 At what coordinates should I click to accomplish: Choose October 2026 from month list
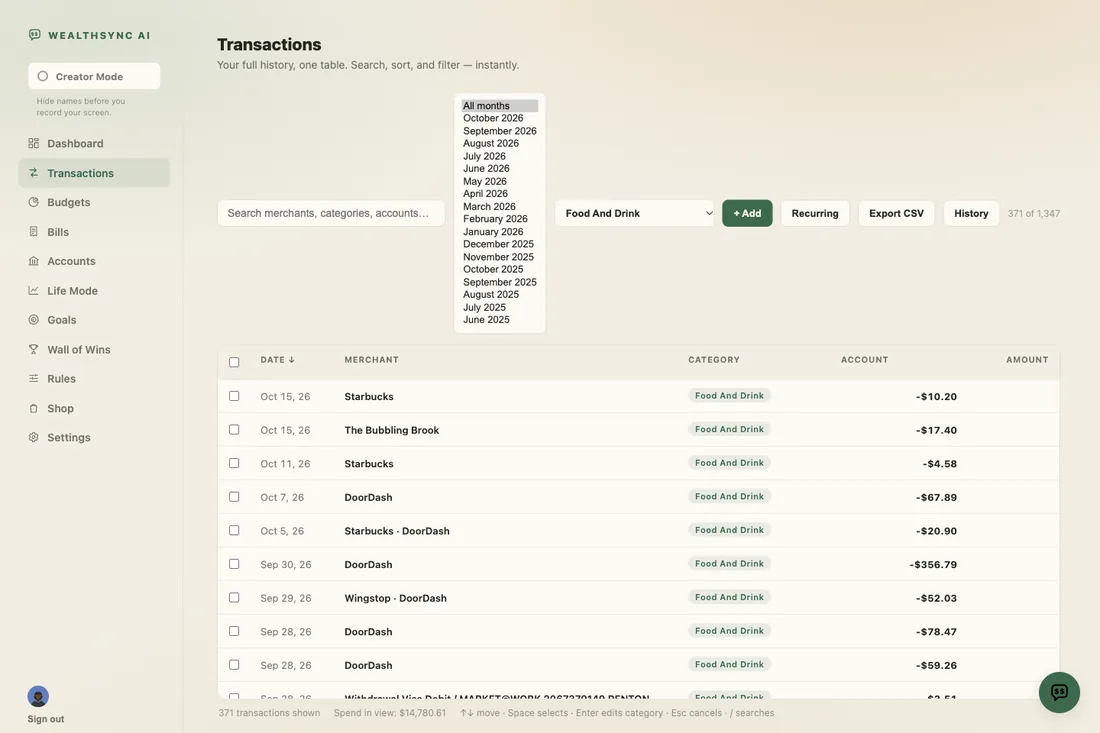click(x=499, y=118)
